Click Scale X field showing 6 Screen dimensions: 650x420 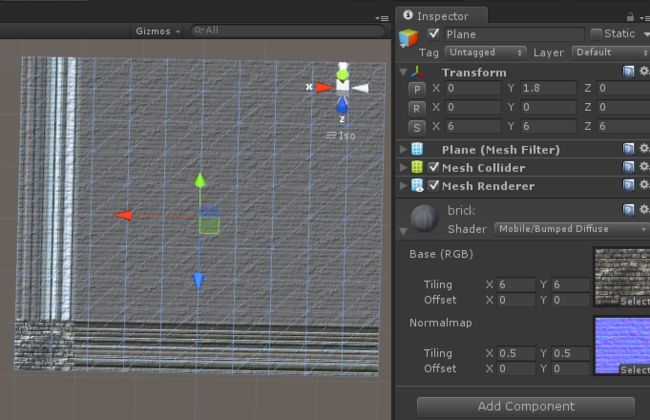pyautogui.click(x=473, y=126)
